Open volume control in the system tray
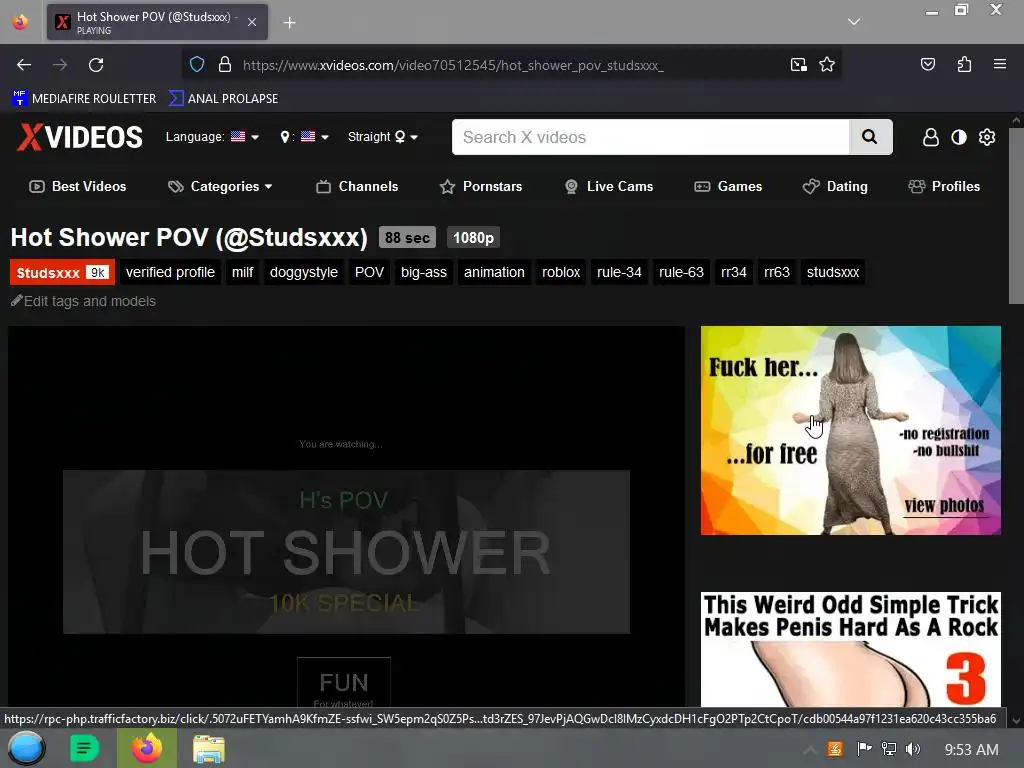 click(912, 749)
